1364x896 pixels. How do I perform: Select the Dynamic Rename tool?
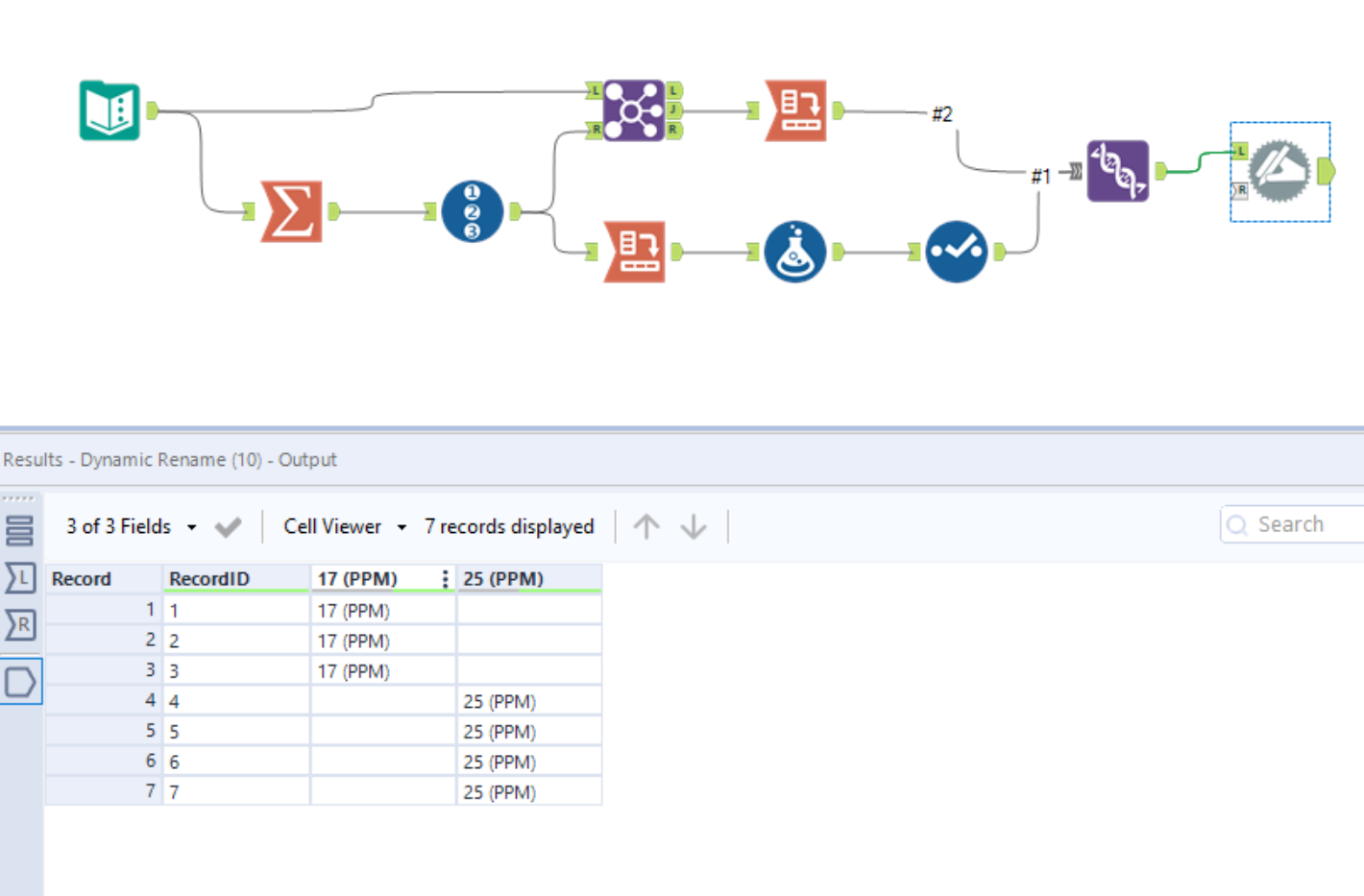1118,171
